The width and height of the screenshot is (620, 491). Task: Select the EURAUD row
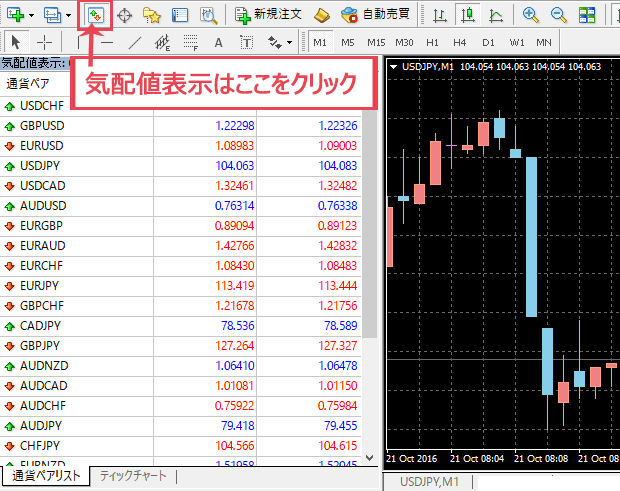[180, 246]
